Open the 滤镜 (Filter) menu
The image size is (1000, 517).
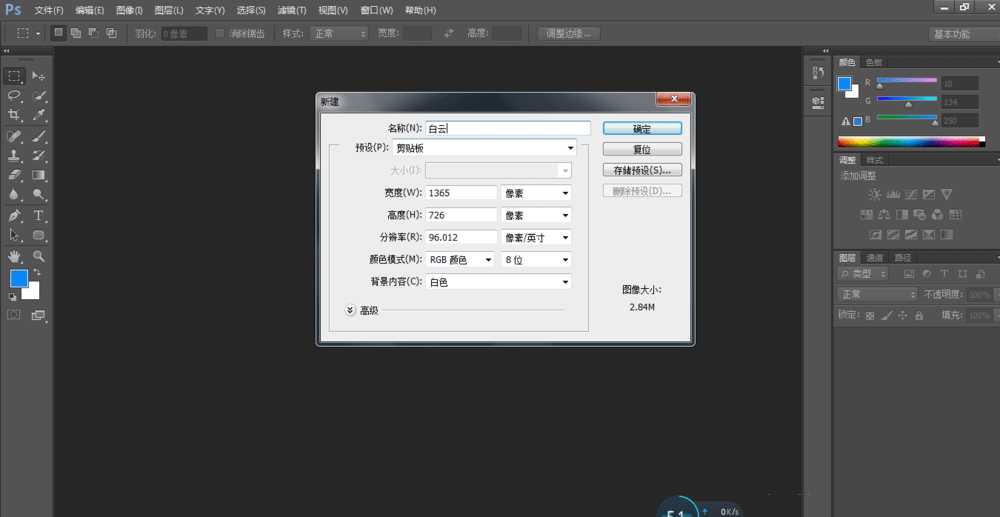291,10
